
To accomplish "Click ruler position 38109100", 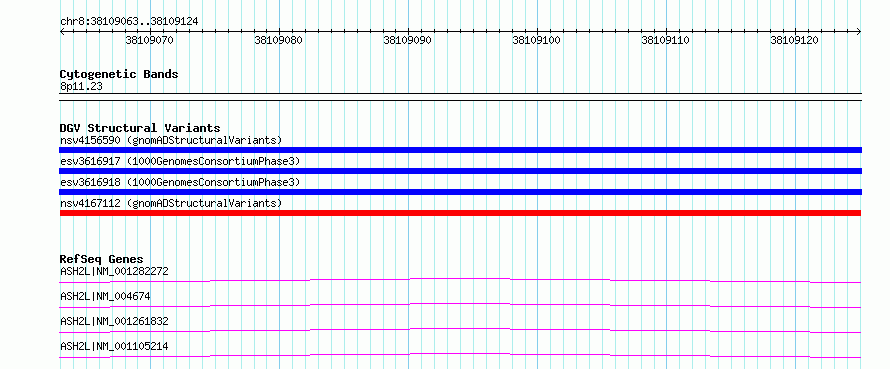I will [536, 41].
